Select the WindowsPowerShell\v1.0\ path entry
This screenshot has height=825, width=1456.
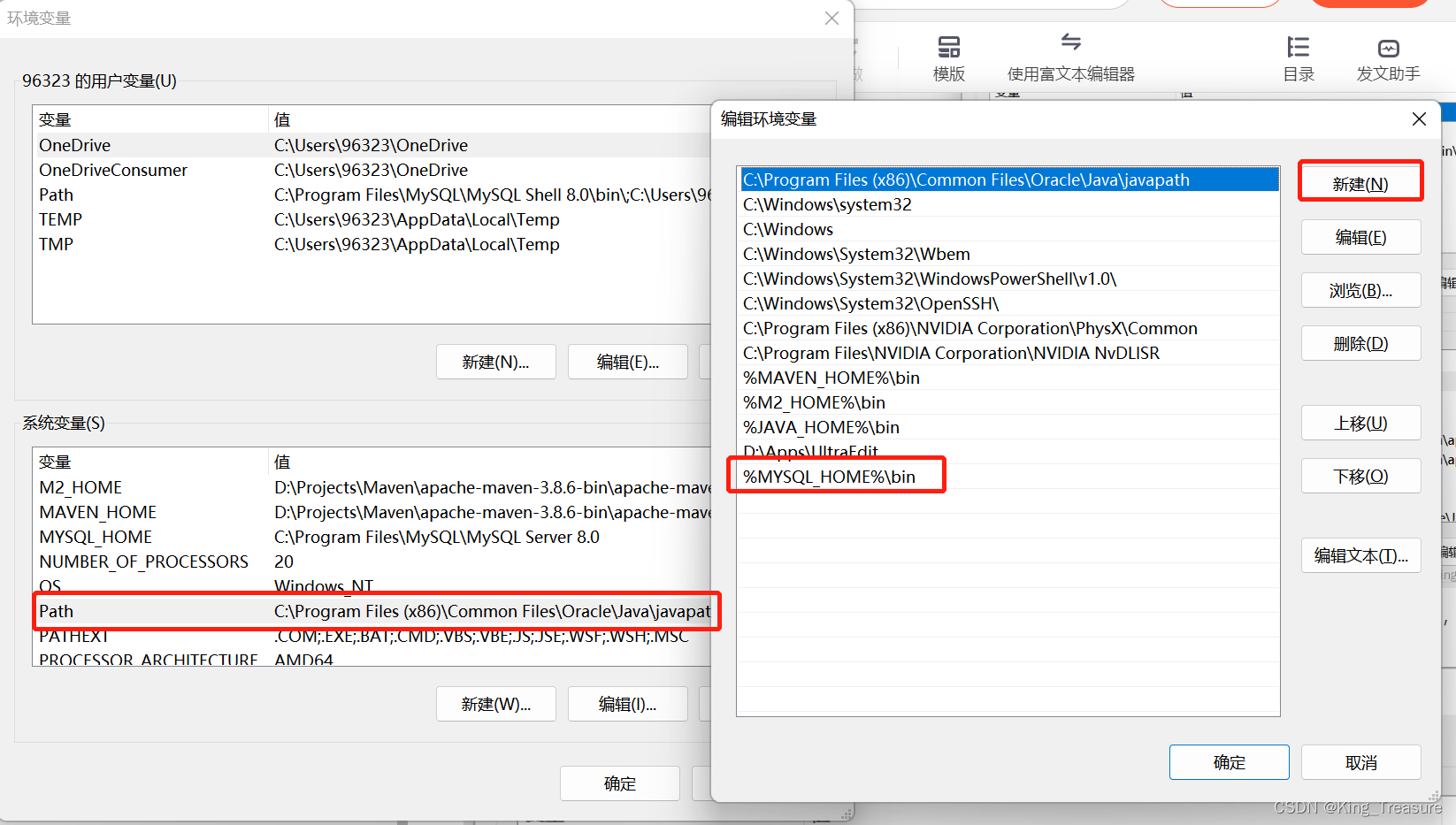1008,279
